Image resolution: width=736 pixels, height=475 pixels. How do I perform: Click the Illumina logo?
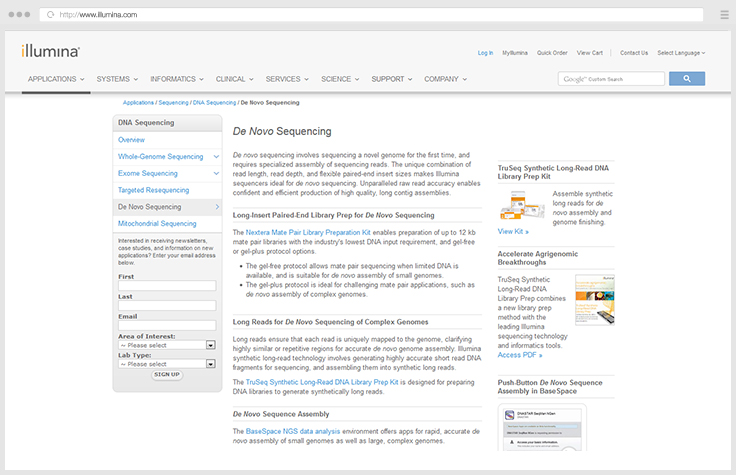tap(50, 50)
